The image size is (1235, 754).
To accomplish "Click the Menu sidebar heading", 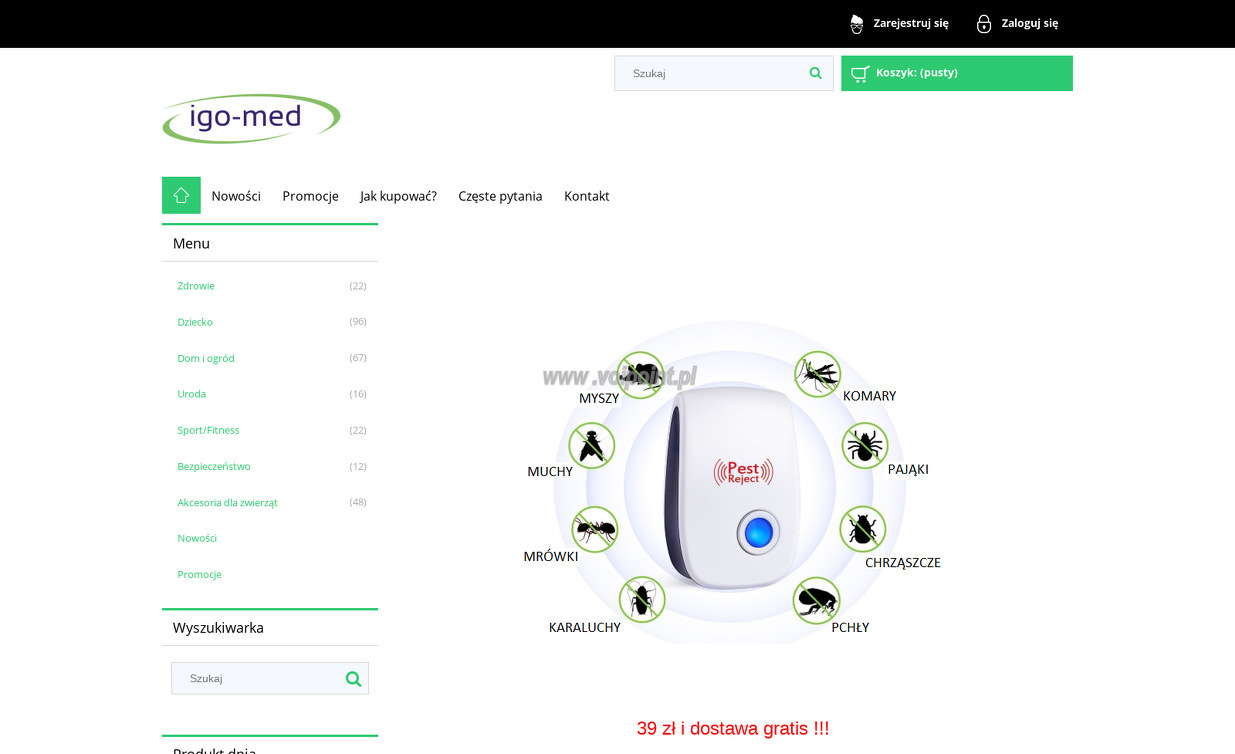I will (x=191, y=243).
